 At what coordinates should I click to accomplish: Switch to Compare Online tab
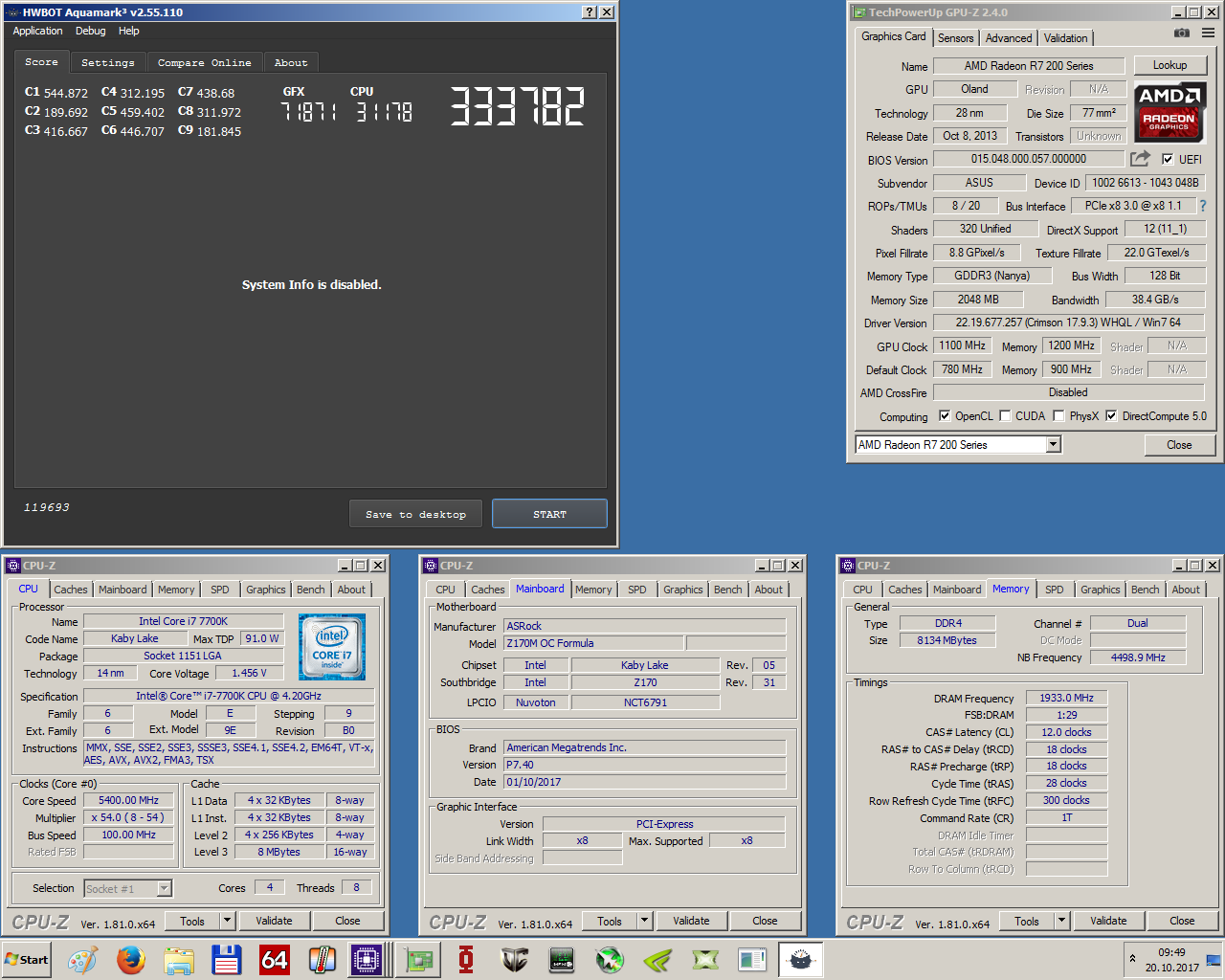pos(205,62)
